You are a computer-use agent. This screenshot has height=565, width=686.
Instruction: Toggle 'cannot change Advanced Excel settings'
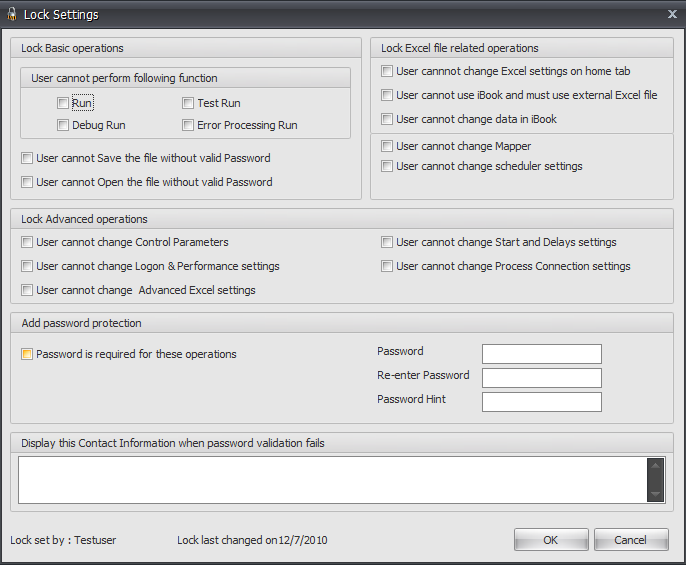pyautogui.click(x=27, y=290)
